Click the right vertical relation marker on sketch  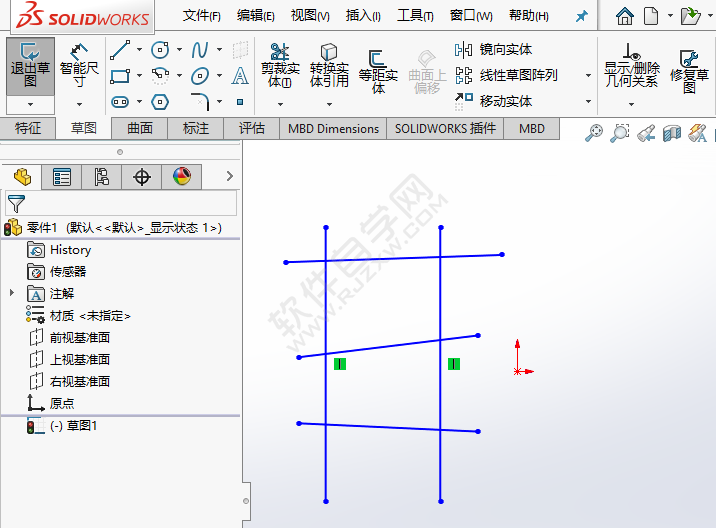coord(454,364)
